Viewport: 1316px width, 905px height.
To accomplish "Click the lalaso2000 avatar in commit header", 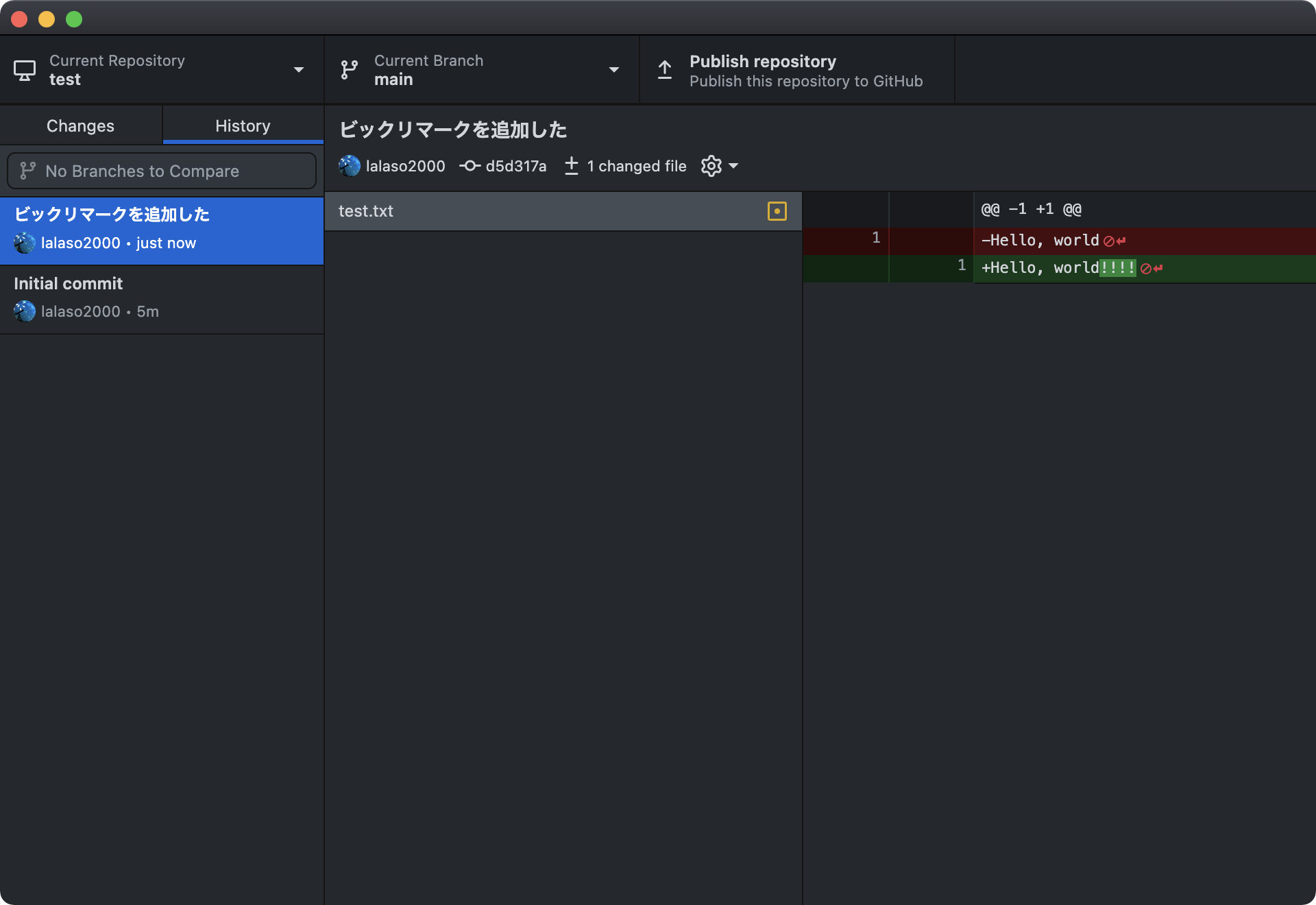I will coord(350,166).
